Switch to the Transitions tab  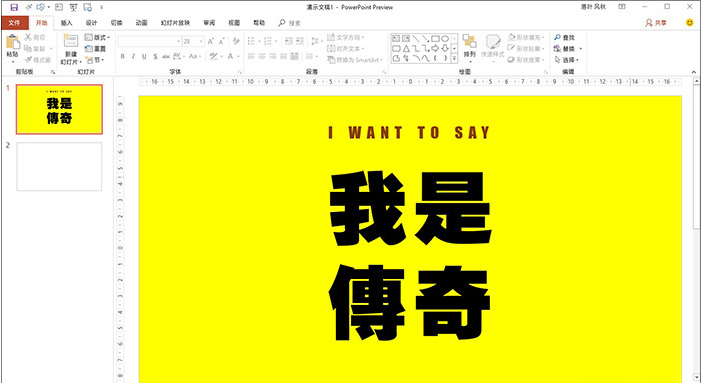[117, 23]
